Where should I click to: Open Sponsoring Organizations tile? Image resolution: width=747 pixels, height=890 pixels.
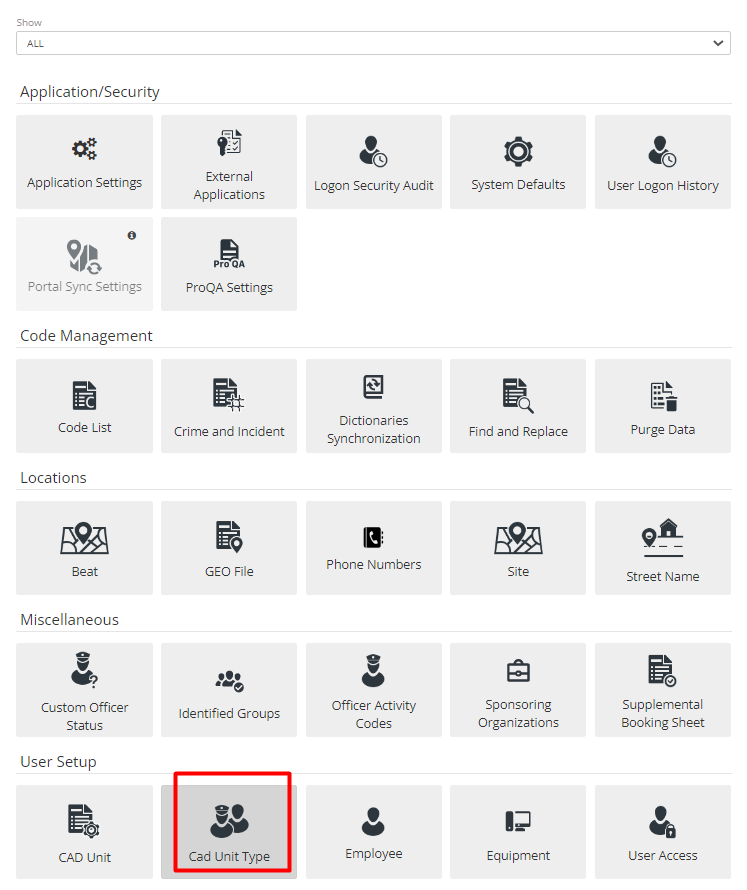[518, 690]
